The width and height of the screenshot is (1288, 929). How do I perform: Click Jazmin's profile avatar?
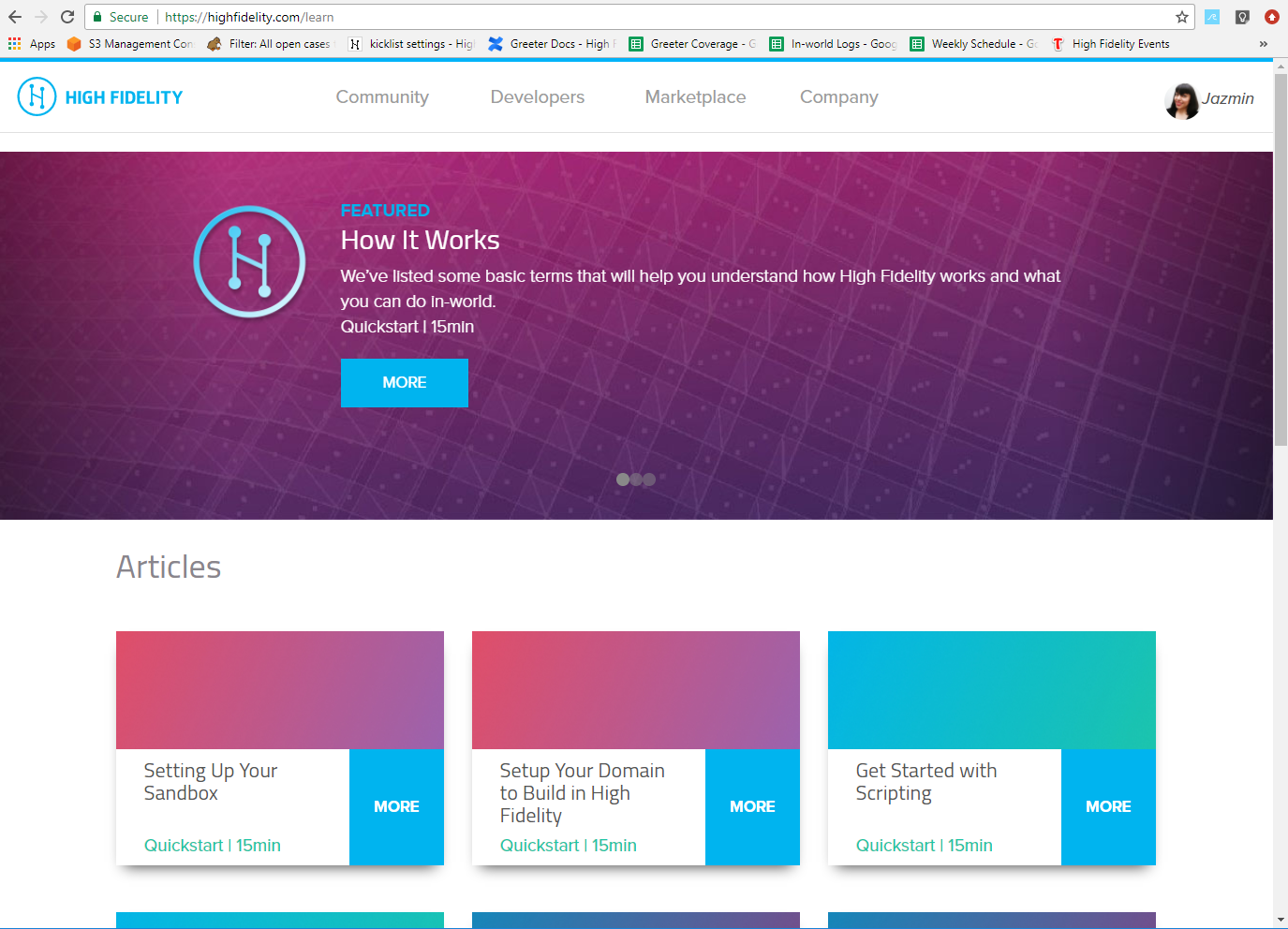pos(1182,100)
